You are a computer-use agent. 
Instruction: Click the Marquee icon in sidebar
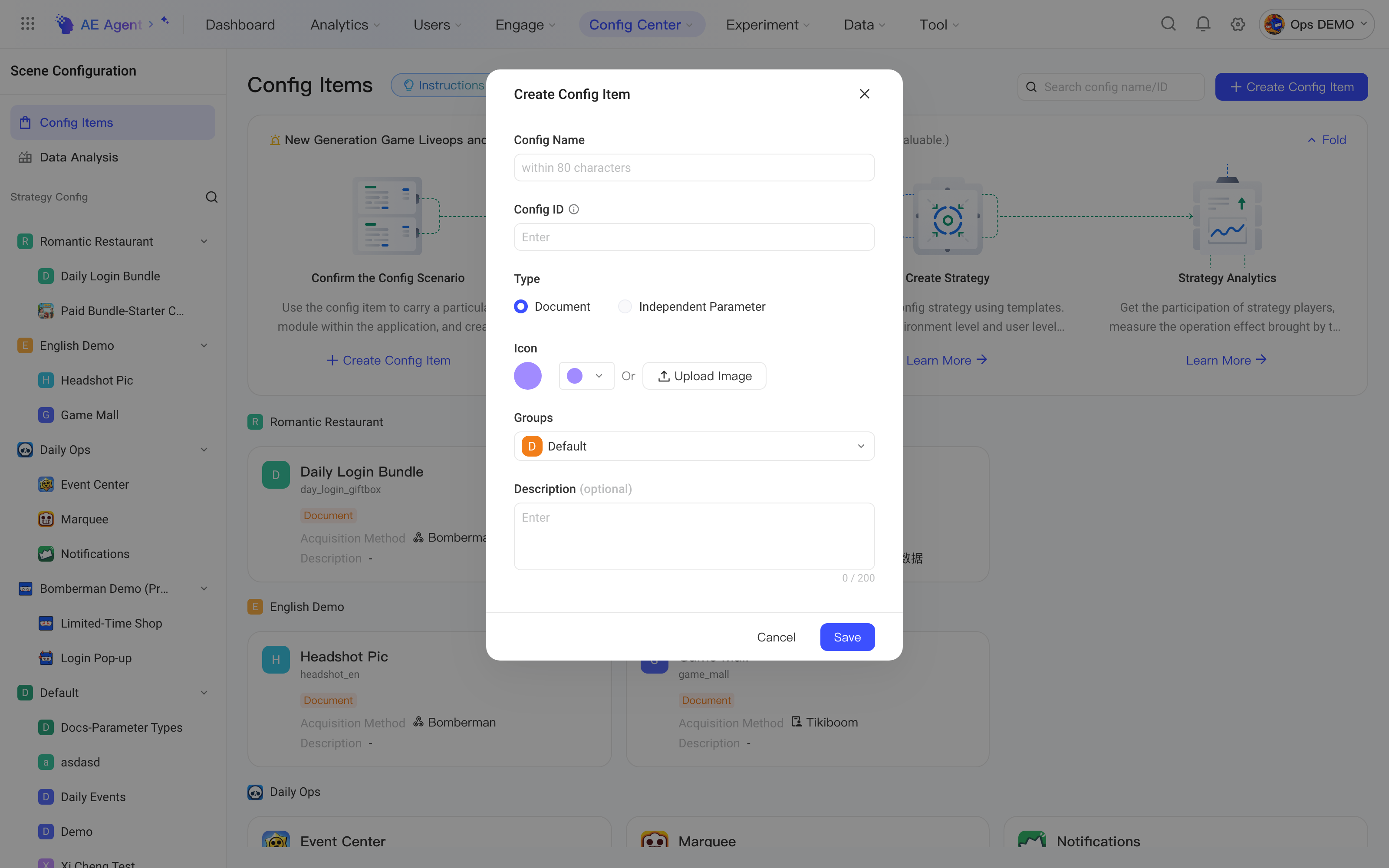pyautogui.click(x=46, y=519)
